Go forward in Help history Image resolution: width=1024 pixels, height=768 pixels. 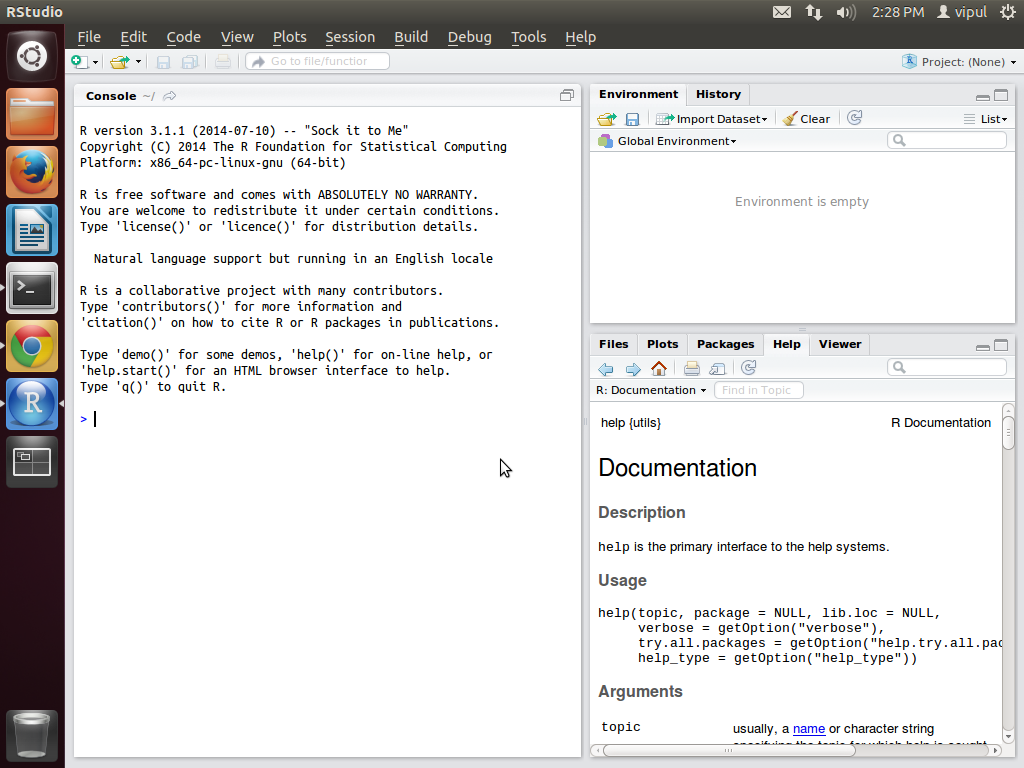coord(633,369)
